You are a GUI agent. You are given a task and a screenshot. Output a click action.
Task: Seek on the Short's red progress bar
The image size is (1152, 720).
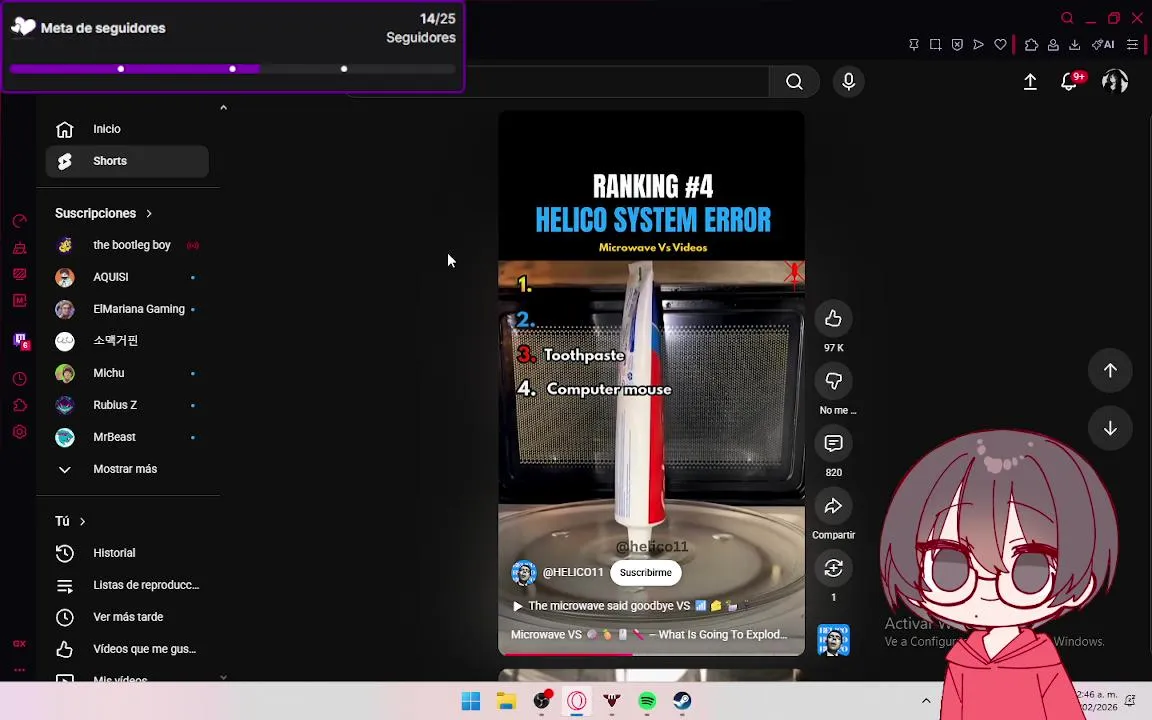coord(651,654)
